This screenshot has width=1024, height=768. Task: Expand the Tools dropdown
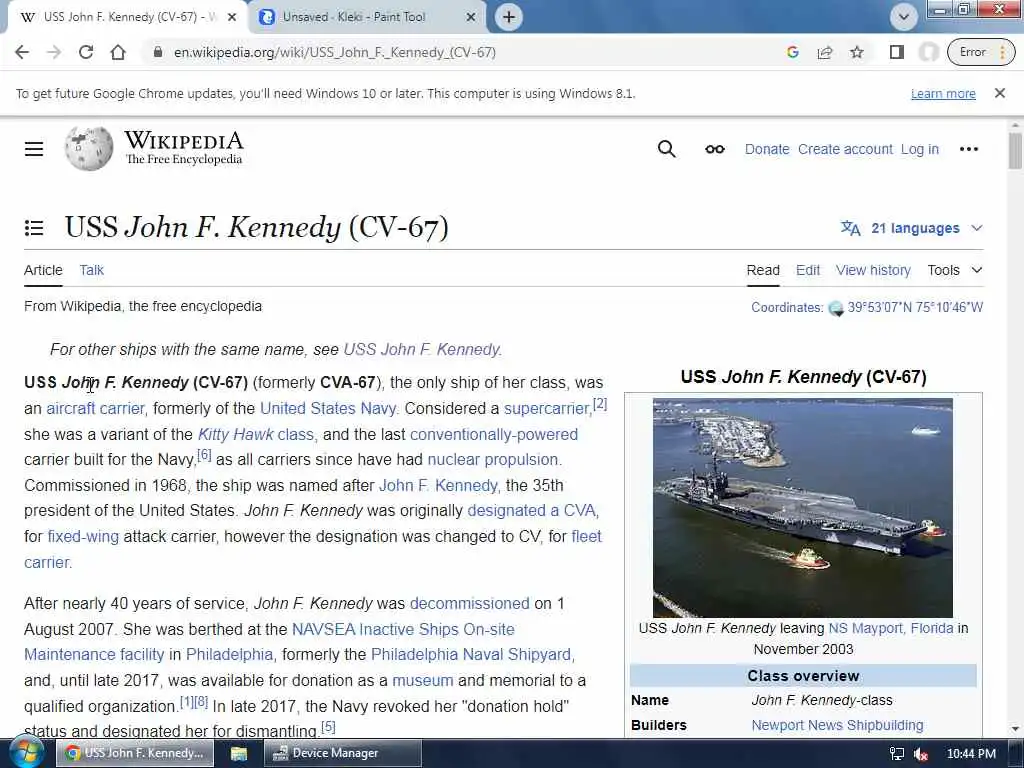point(955,270)
